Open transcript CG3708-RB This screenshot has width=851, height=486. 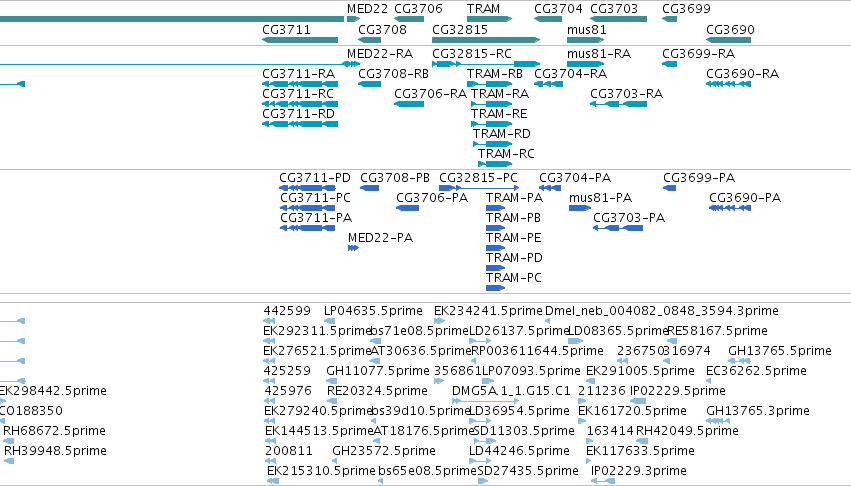tap(393, 74)
